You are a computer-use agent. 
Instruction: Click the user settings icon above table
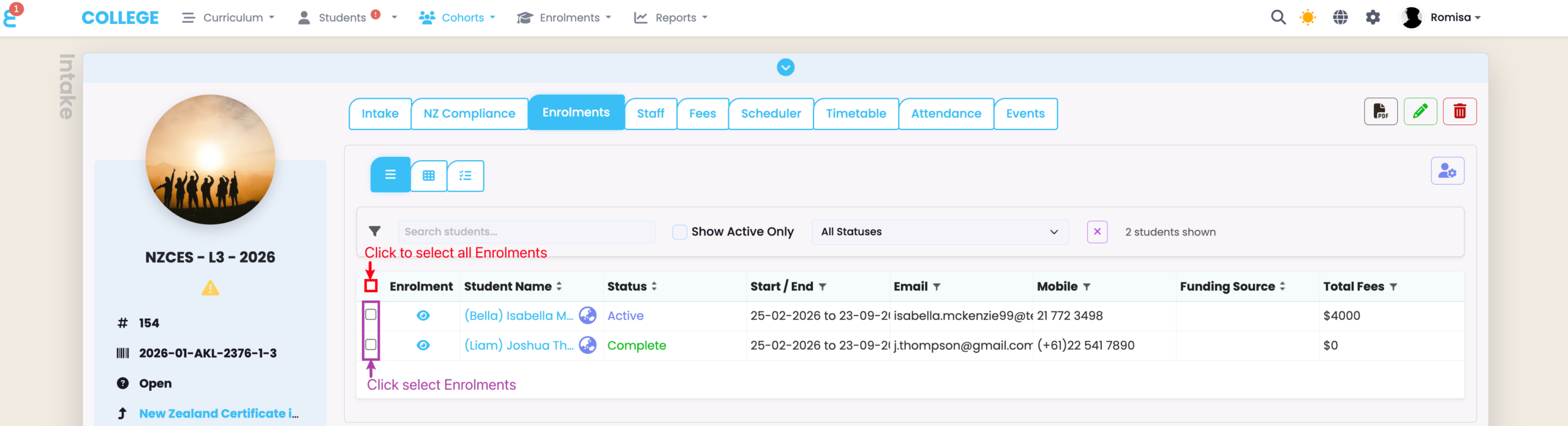1447,171
